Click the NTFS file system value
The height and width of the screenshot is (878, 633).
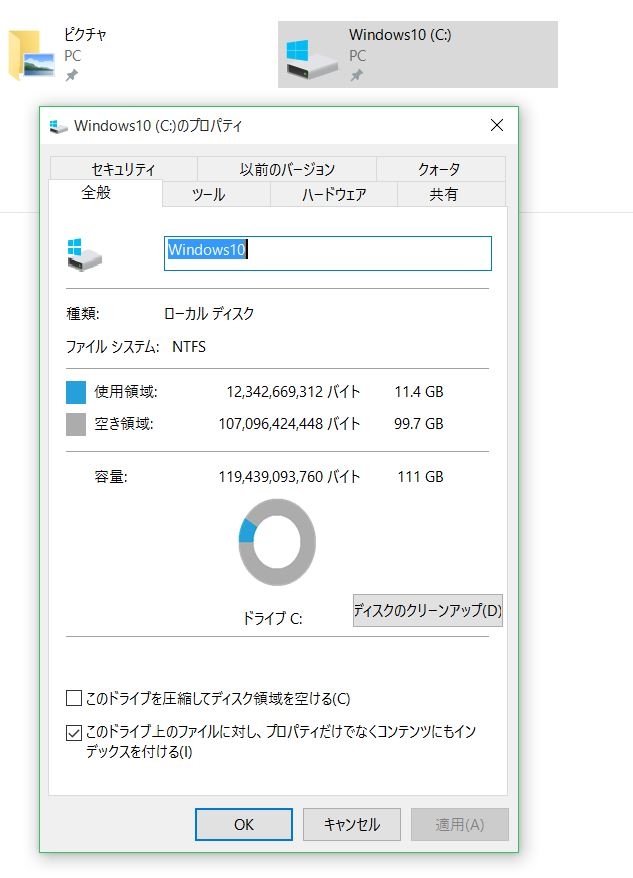point(189,347)
